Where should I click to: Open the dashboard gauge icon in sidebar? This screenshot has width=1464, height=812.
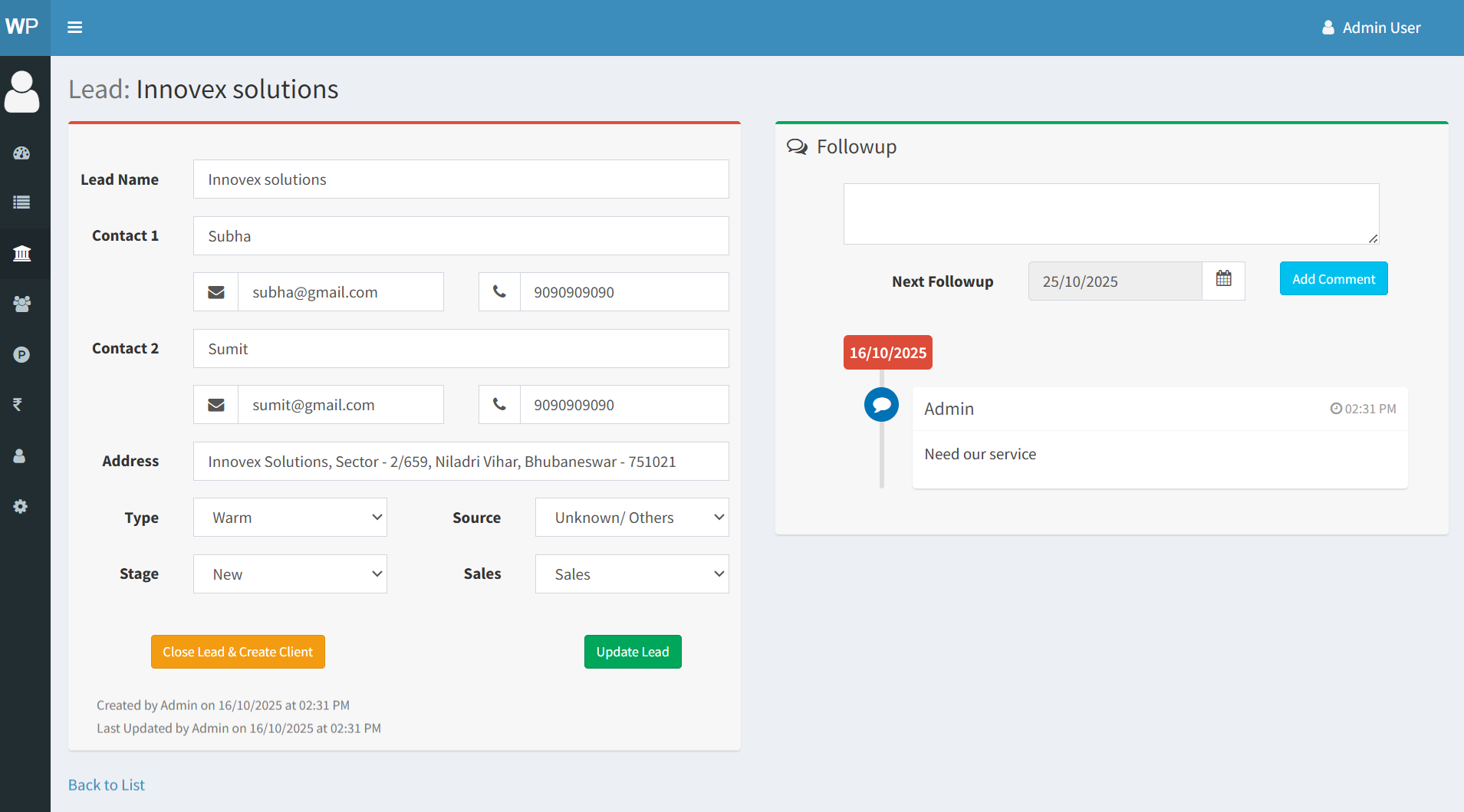[21, 153]
